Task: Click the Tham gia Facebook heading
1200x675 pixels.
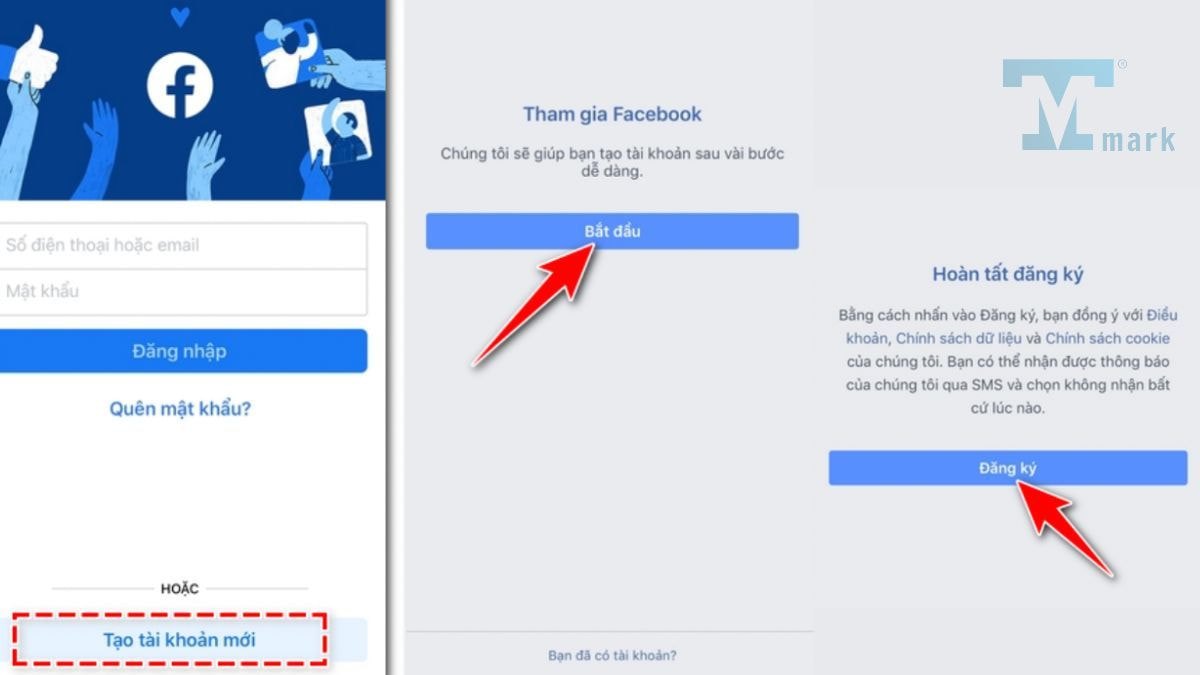Action: (x=612, y=115)
